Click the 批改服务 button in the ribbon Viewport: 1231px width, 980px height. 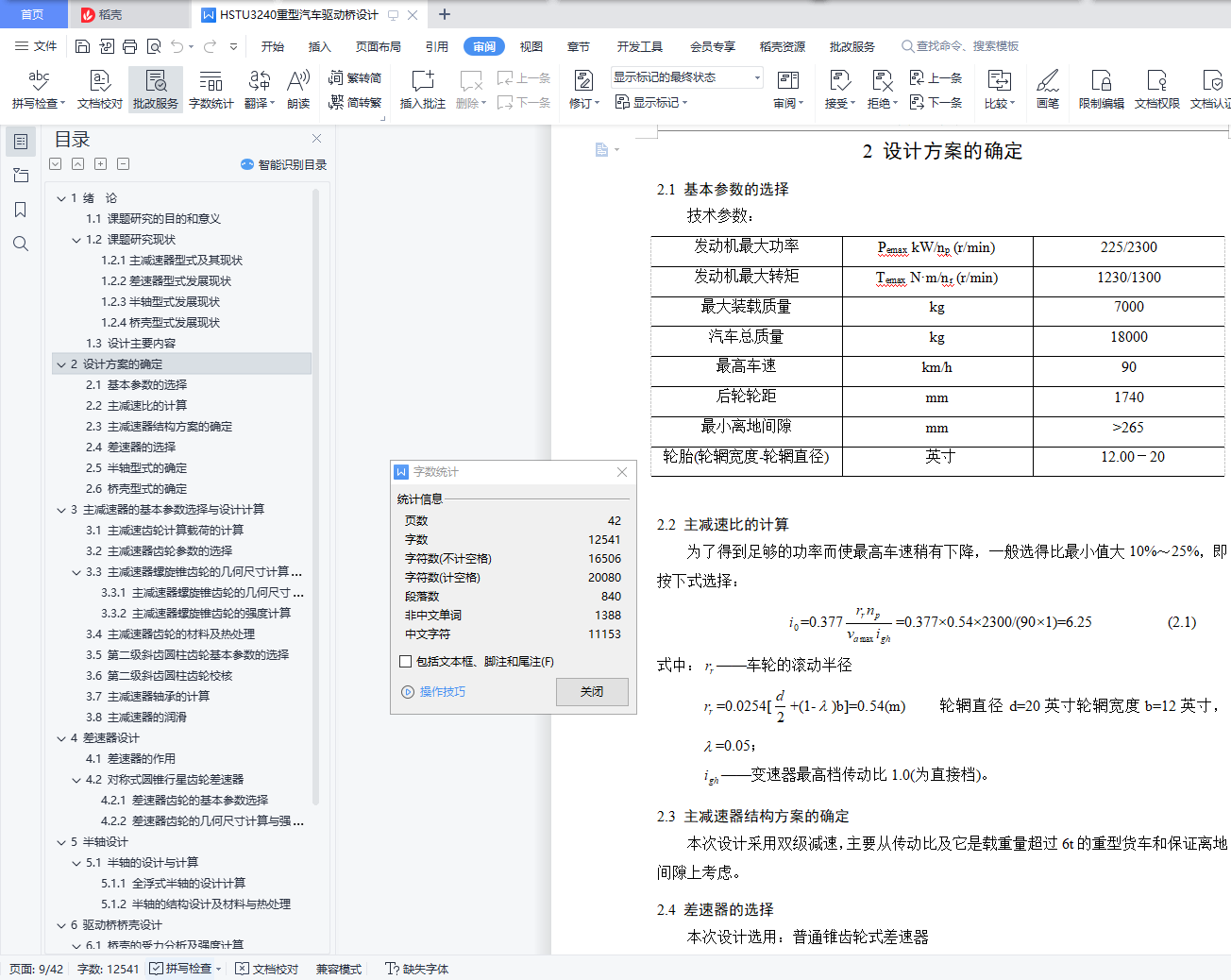coord(156,90)
